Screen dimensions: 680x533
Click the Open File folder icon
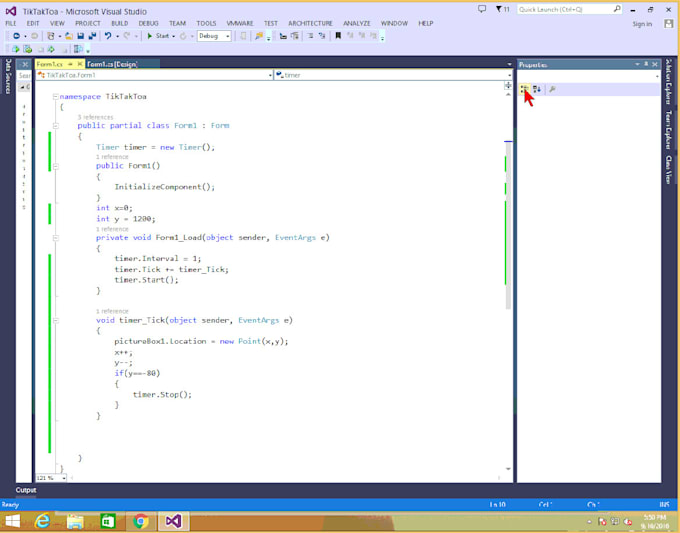click(69, 36)
